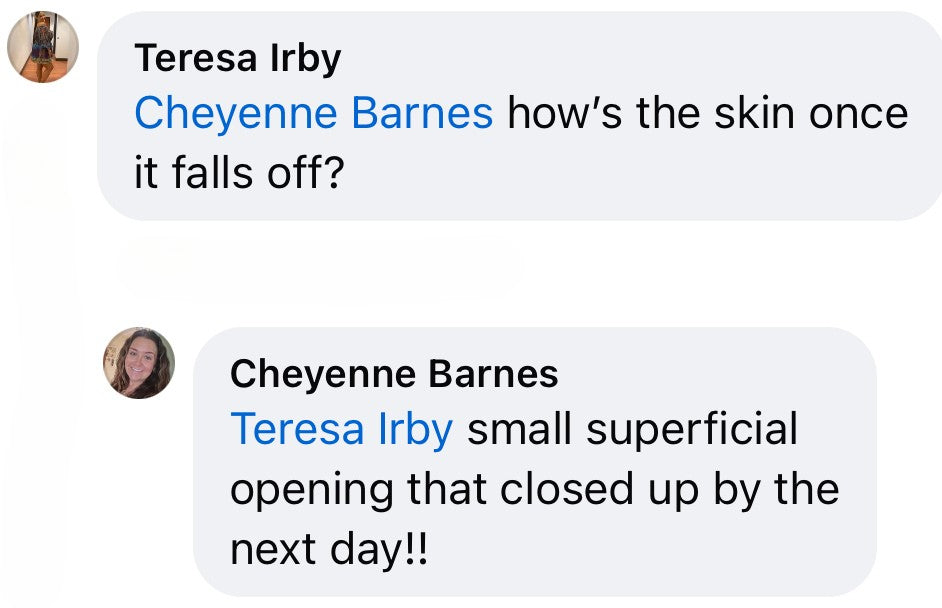Click the text "it falls off?"
This screenshot has width=942, height=608.
[x=239, y=174]
